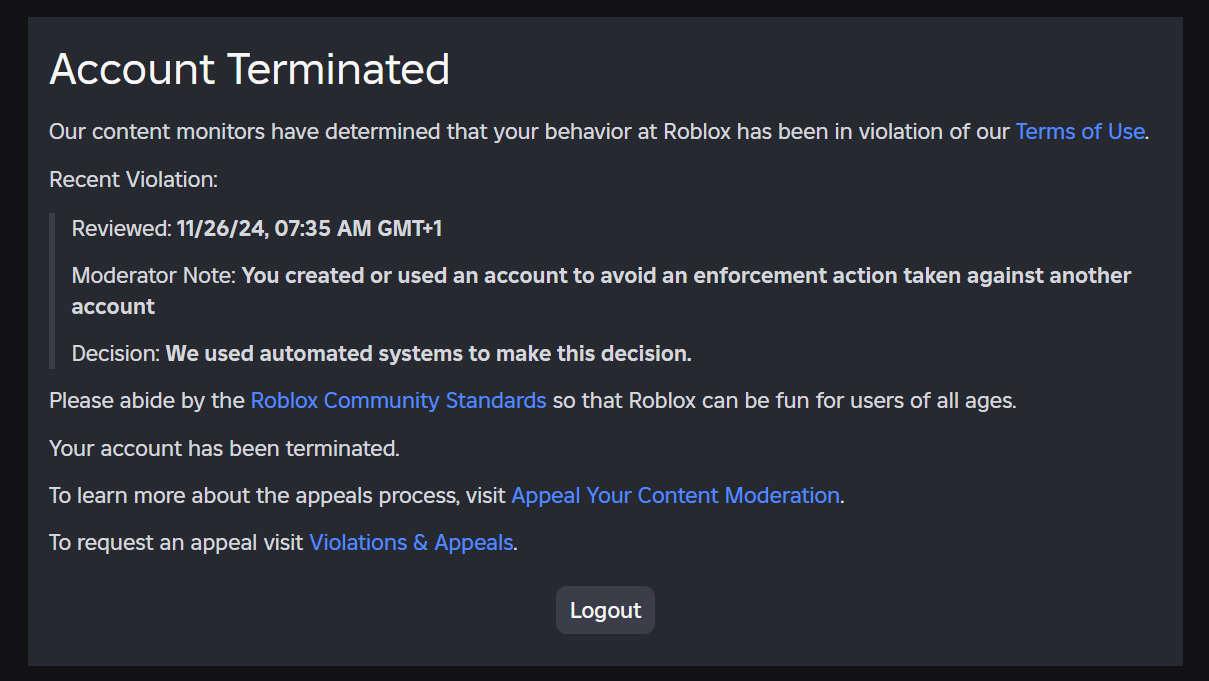The height and width of the screenshot is (681, 1209).
Task: Click the Account Terminated heading
Action: coord(249,69)
